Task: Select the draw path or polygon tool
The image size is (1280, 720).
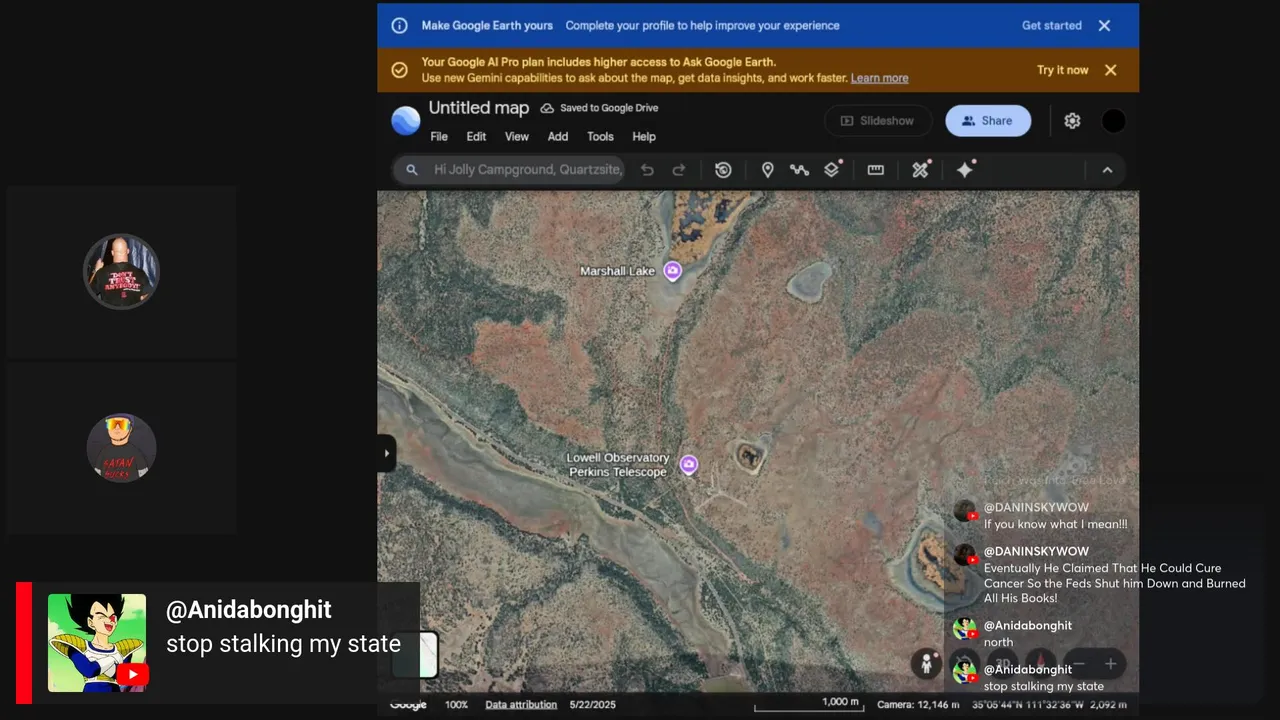Action: pyautogui.click(x=799, y=170)
